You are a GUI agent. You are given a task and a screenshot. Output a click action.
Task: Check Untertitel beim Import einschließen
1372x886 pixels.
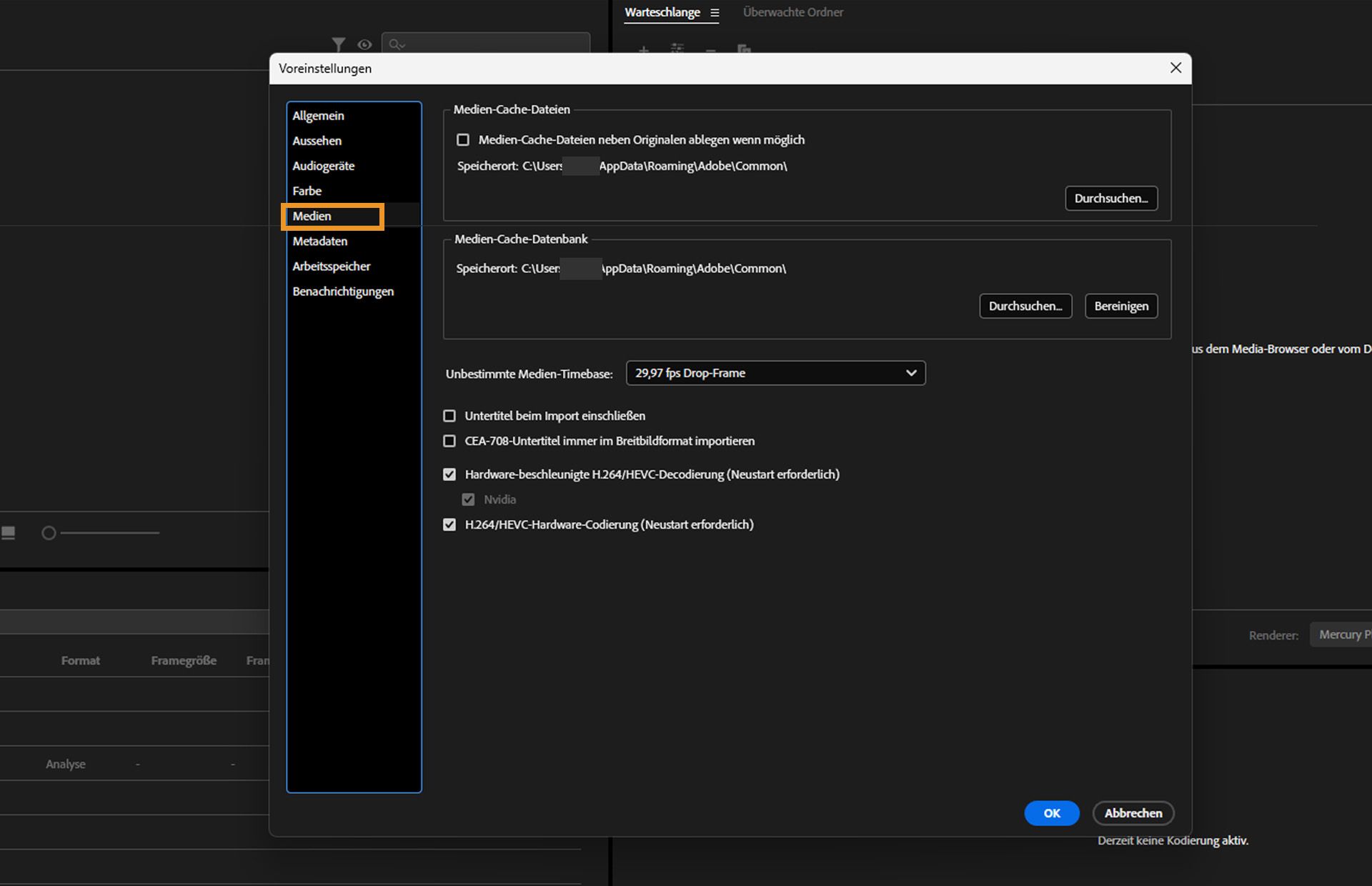[x=449, y=416]
